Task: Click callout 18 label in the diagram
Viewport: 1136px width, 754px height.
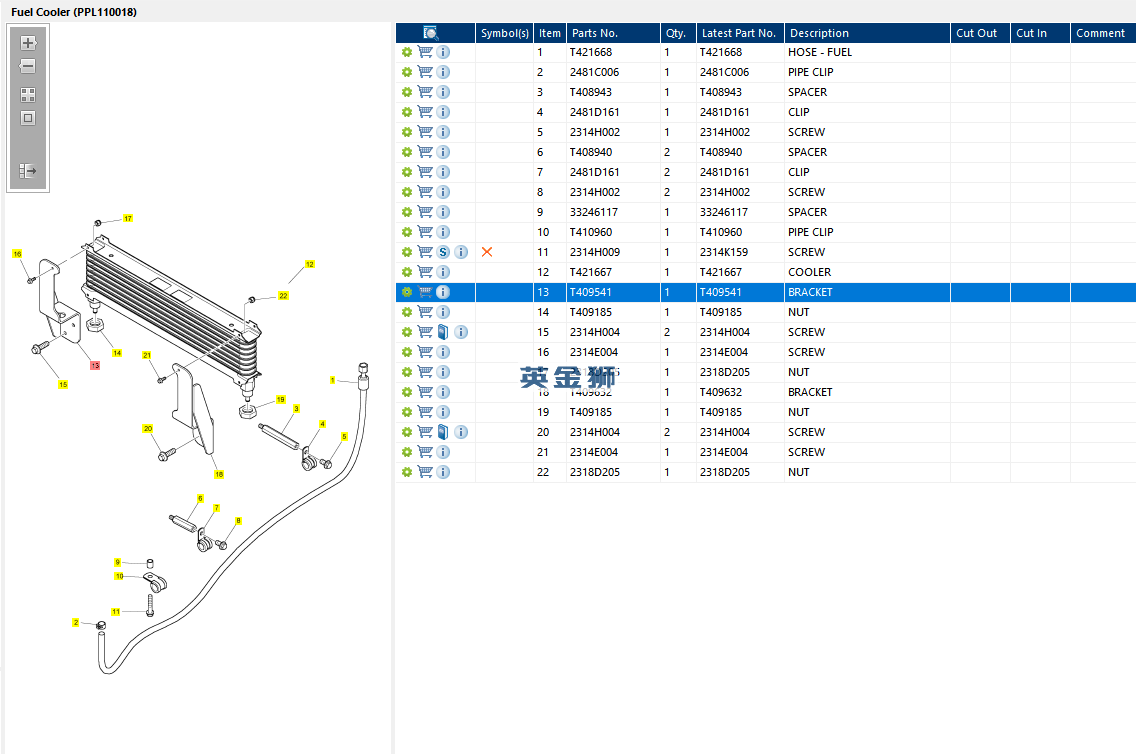Action: tap(218, 474)
